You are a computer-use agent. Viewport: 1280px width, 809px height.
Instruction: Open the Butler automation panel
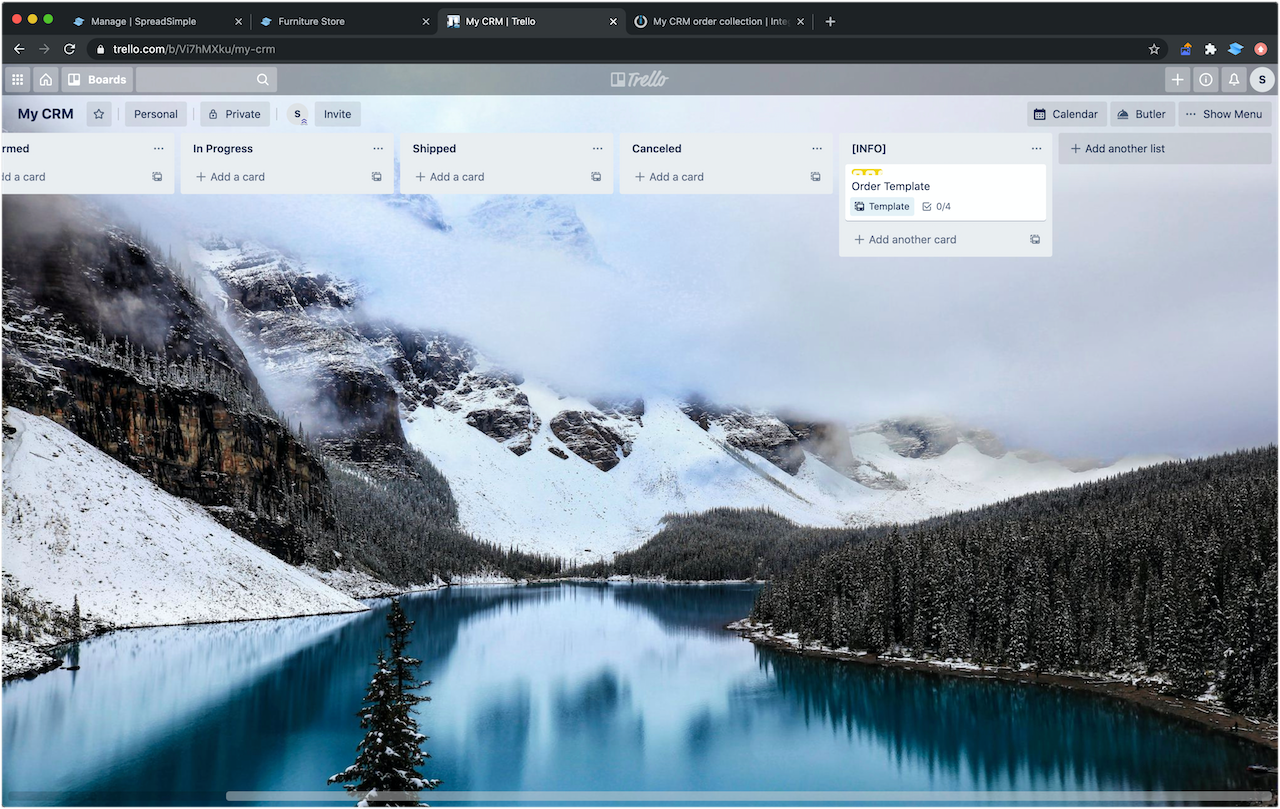(x=1142, y=114)
